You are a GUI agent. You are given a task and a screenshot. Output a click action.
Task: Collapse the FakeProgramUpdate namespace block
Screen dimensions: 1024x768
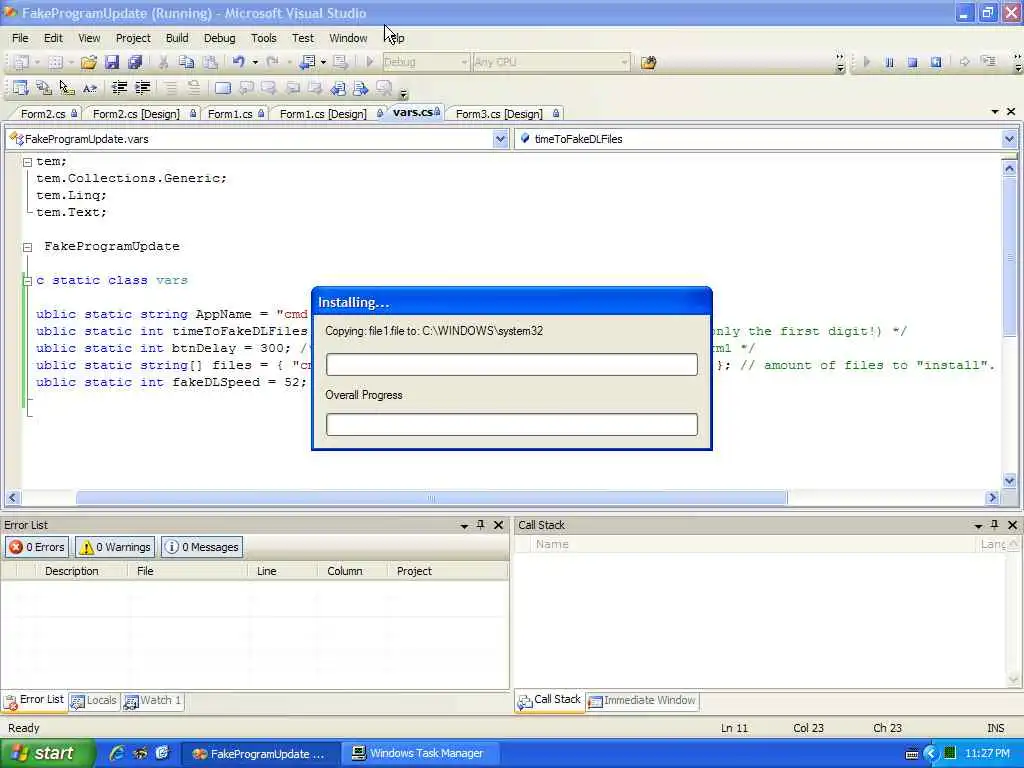(x=27, y=247)
